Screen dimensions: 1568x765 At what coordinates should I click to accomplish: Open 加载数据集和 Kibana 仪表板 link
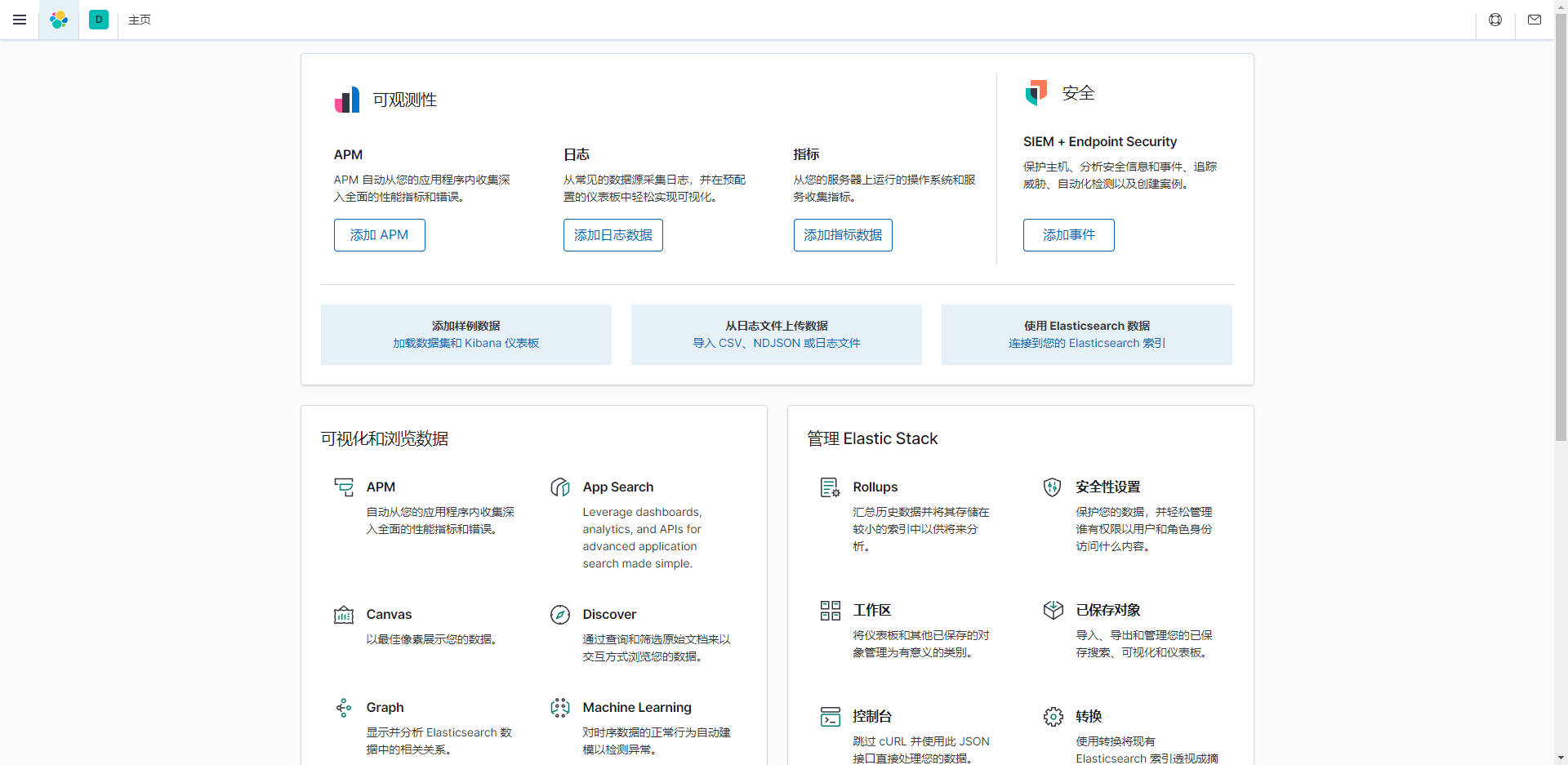[x=466, y=343]
